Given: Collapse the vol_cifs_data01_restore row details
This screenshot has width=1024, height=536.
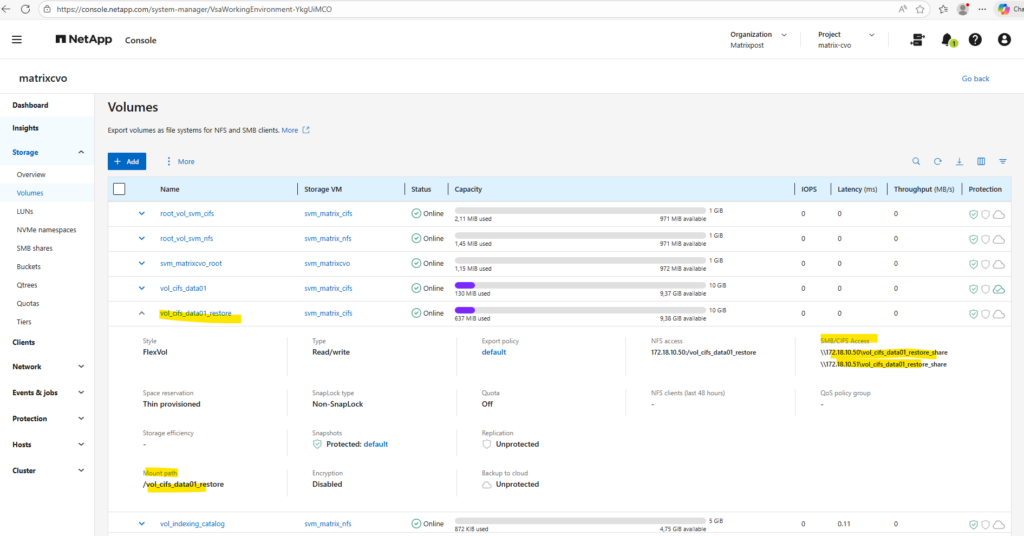Looking at the screenshot, I should pos(141,313).
